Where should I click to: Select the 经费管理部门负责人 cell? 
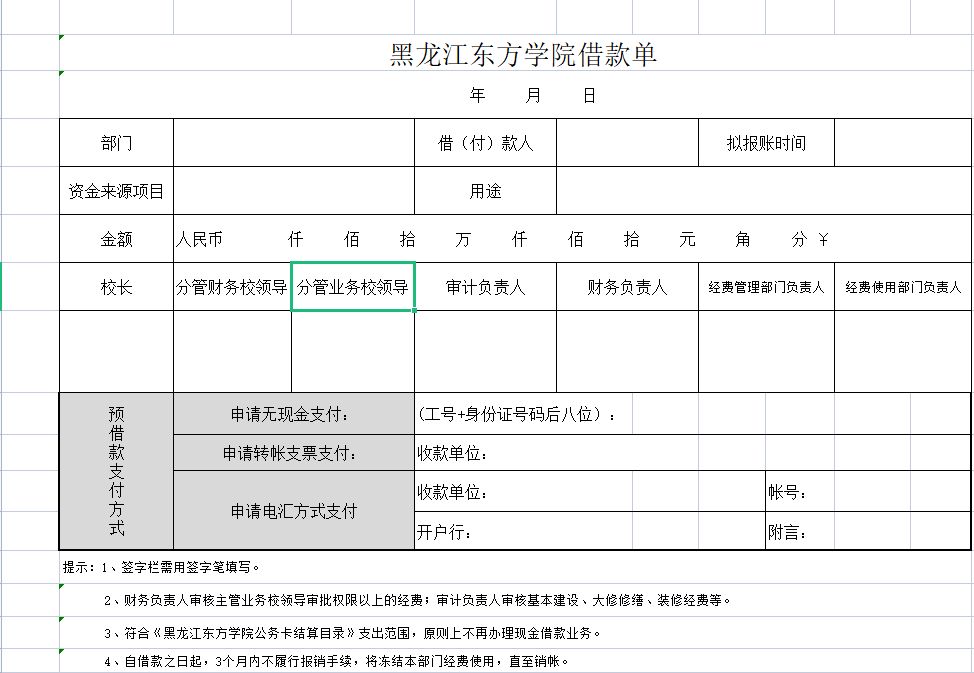[x=767, y=286]
